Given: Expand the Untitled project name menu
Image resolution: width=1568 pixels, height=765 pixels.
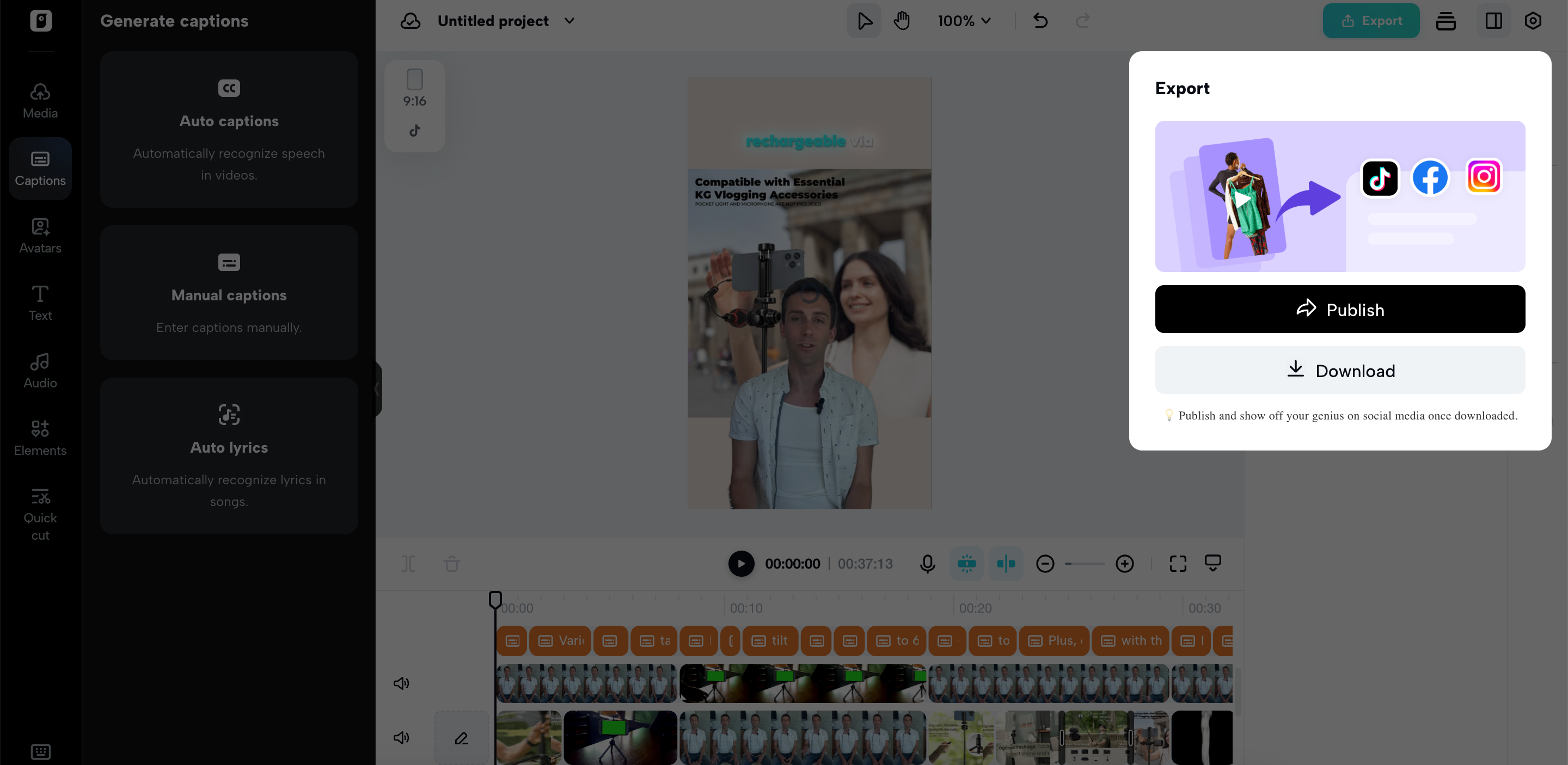Looking at the screenshot, I should (569, 20).
